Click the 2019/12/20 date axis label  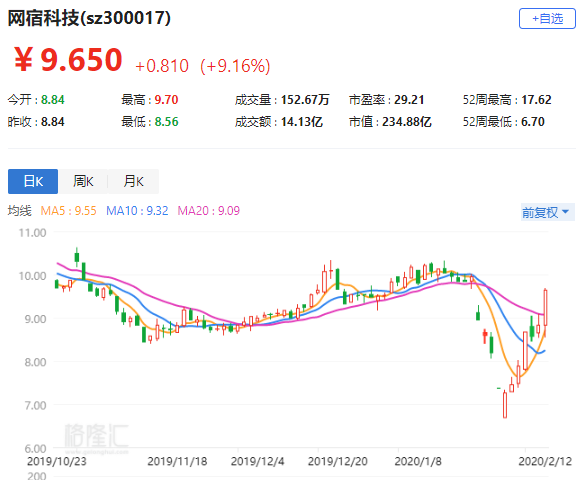coord(337,461)
